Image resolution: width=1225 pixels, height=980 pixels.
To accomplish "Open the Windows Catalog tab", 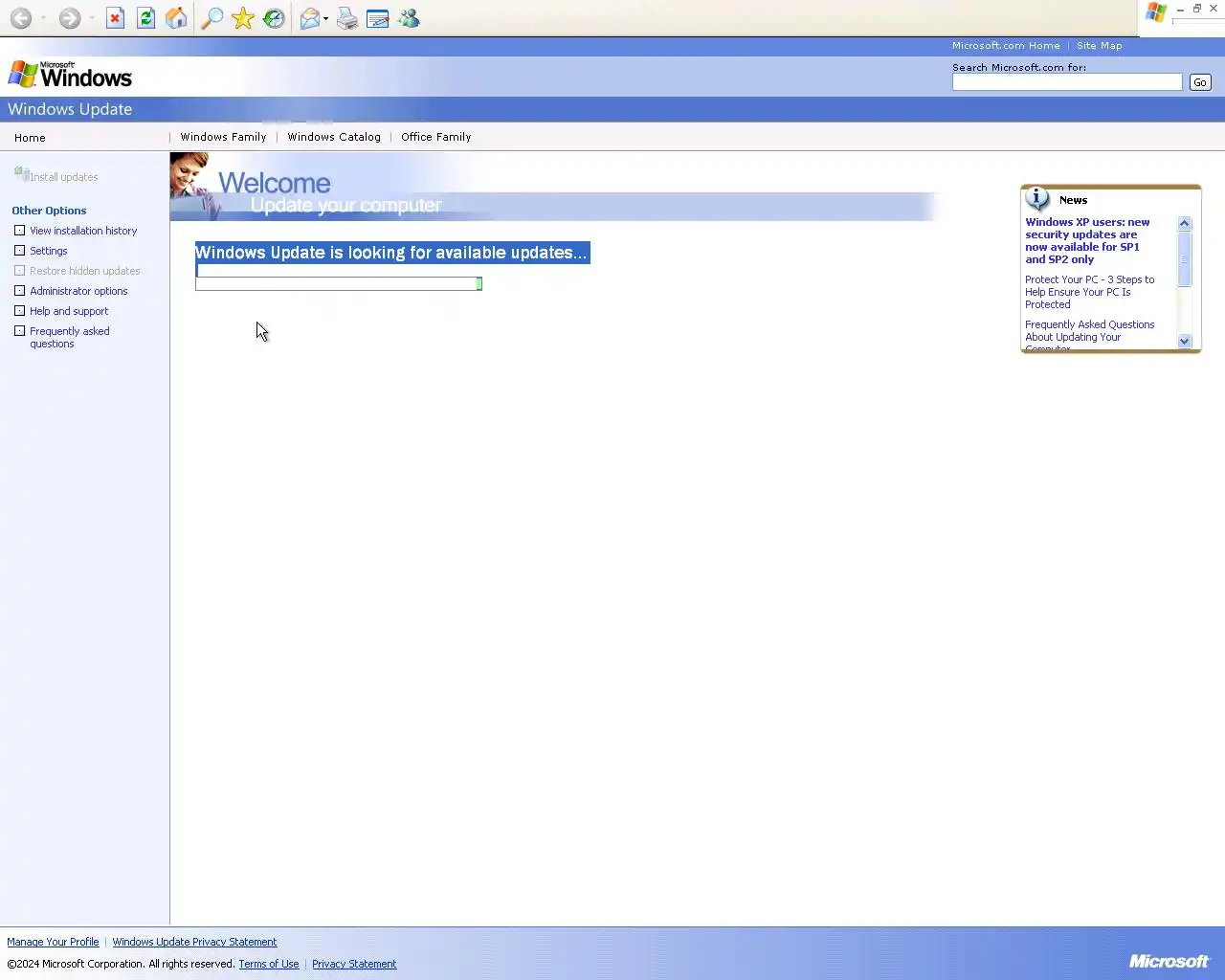I will (x=334, y=137).
